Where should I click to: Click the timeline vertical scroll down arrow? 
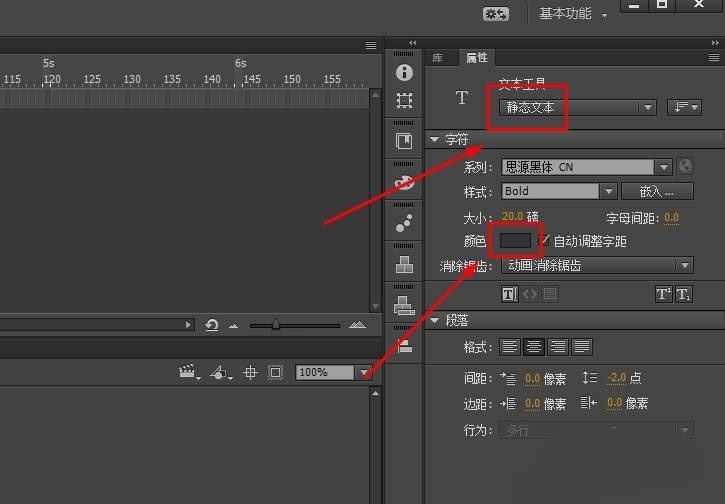tap(375, 307)
